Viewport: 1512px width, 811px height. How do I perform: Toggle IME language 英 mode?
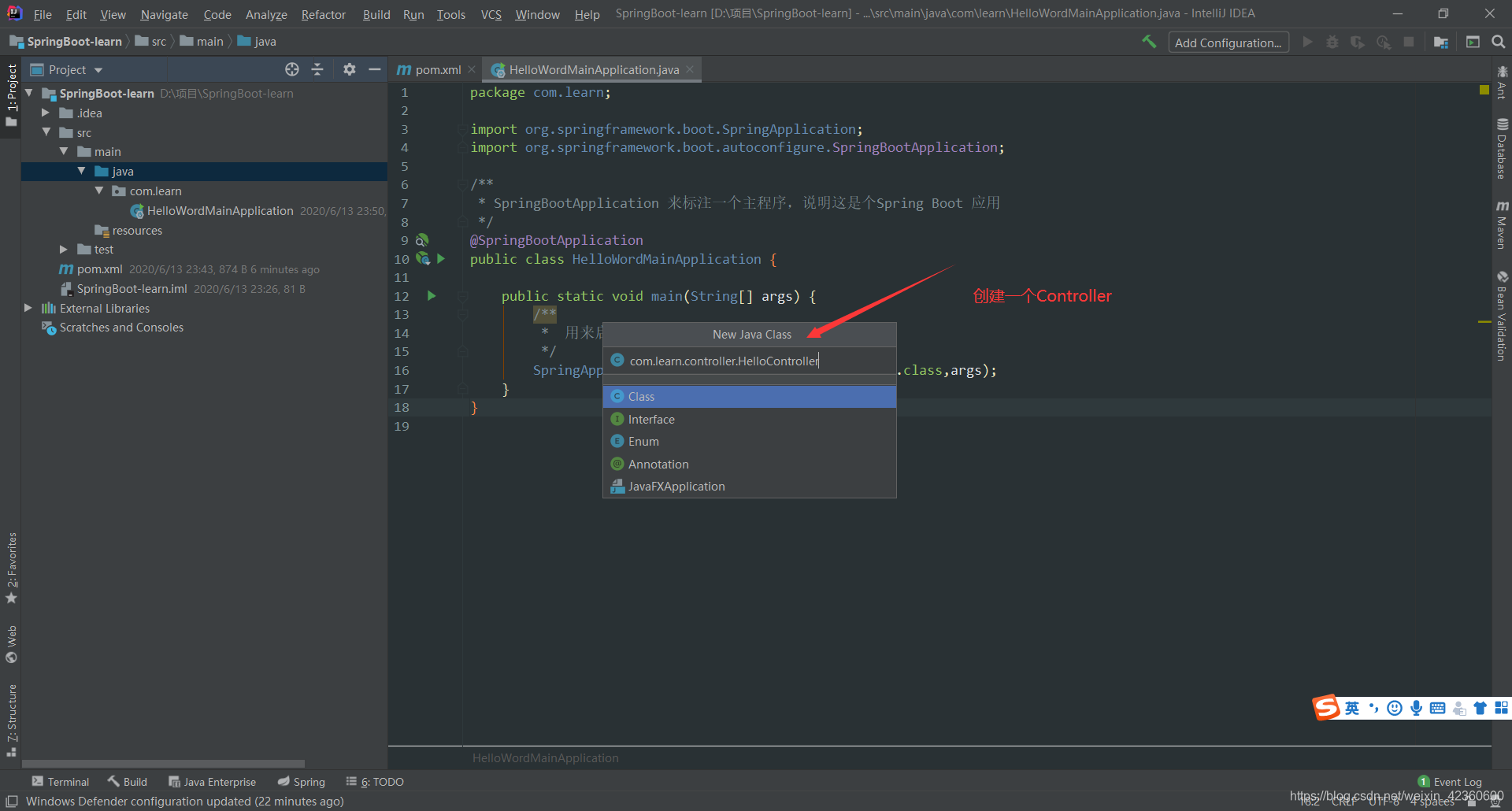click(x=1352, y=708)
